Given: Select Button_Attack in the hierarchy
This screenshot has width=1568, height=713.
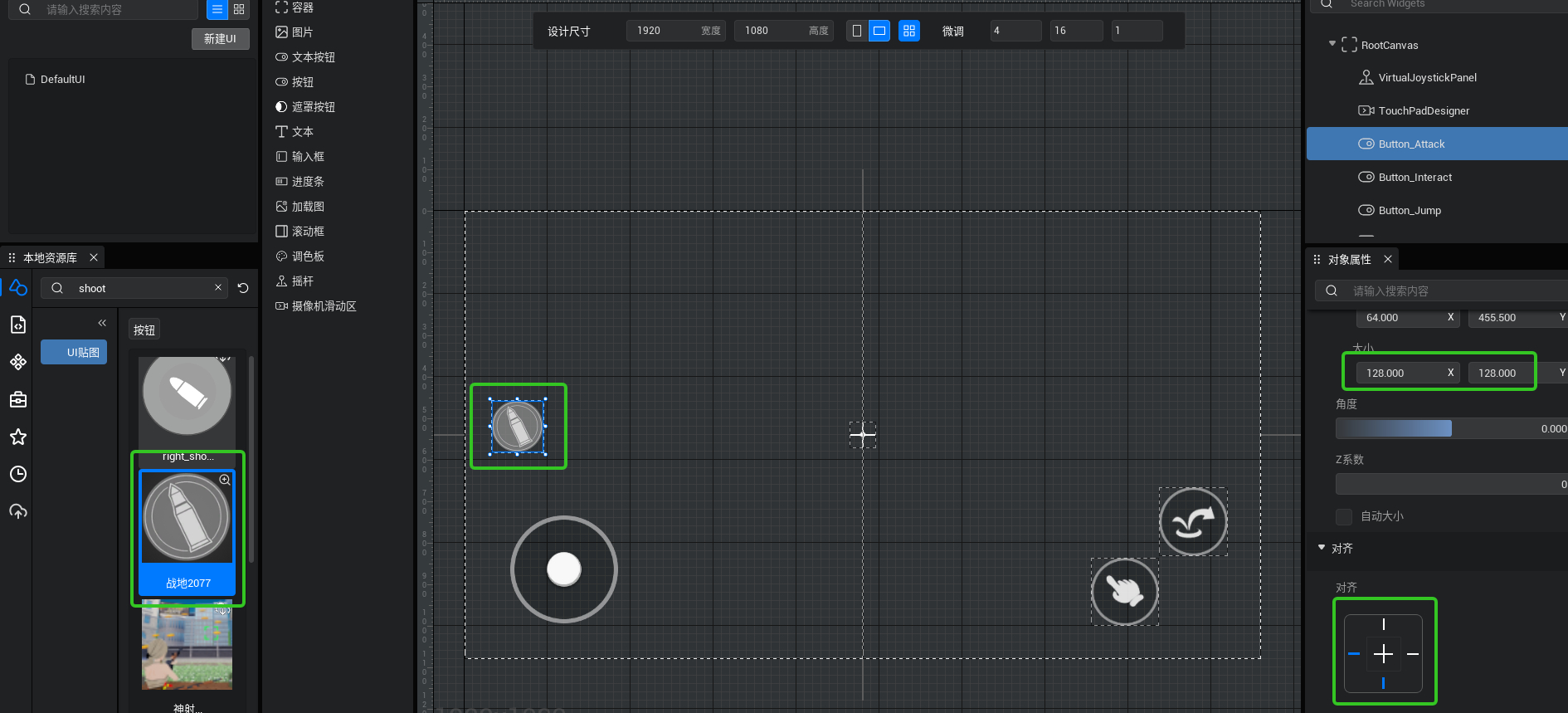Looking at the screenshot, I should [1437, 144].
